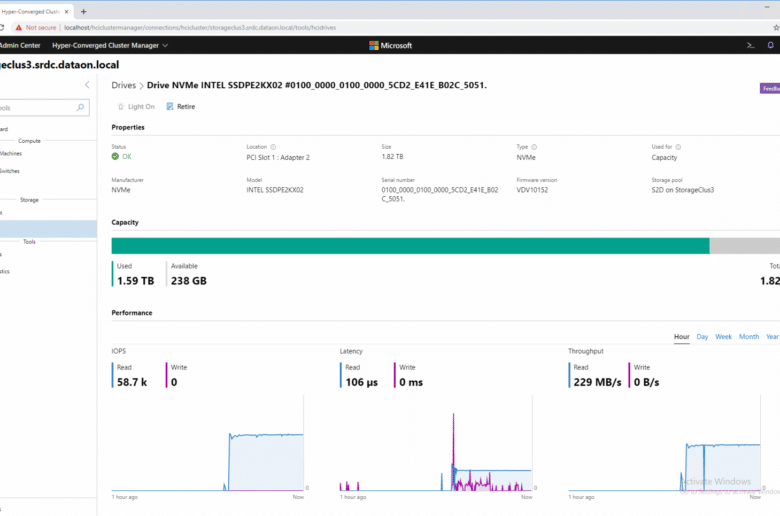Click PCI Slot 1 : Adapter 2 location

[278, 157]
